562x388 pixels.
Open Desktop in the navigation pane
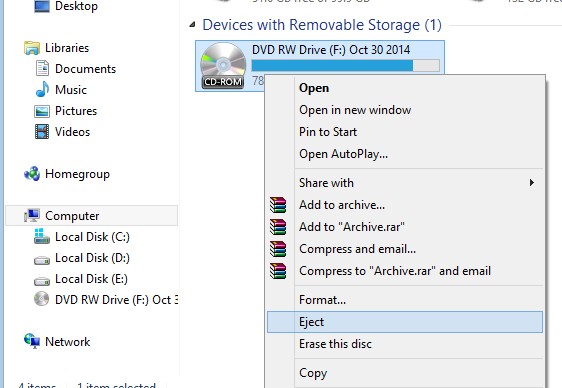tap(76, 6)
